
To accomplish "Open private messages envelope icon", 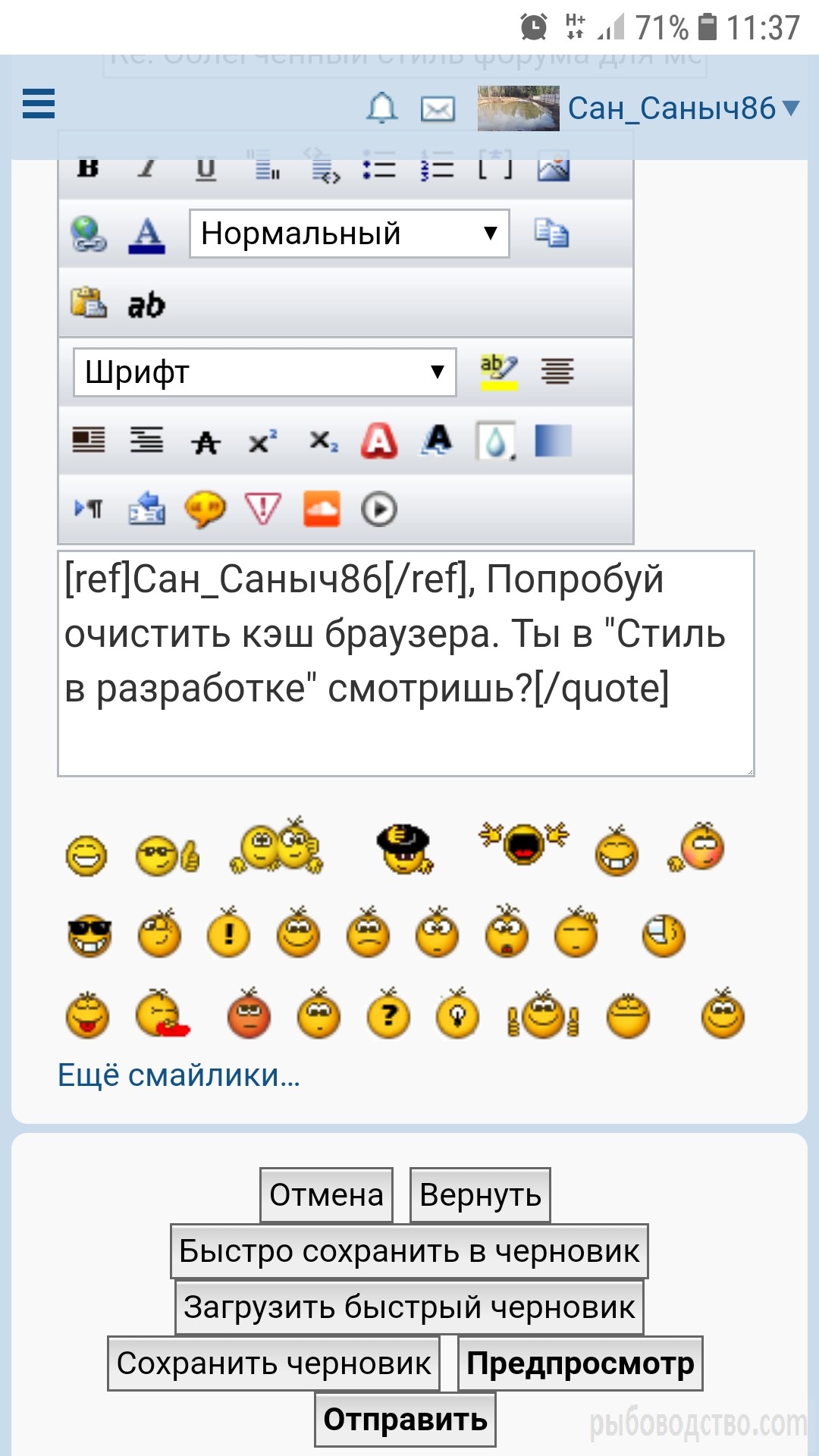I will [438, 109].
